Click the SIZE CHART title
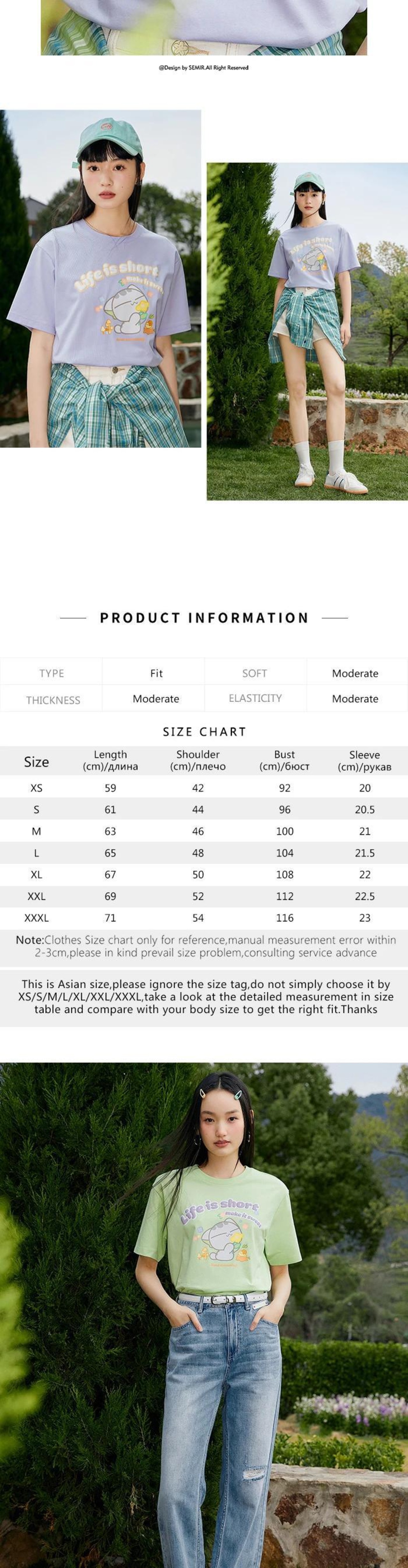 click(x=204, y=732)
